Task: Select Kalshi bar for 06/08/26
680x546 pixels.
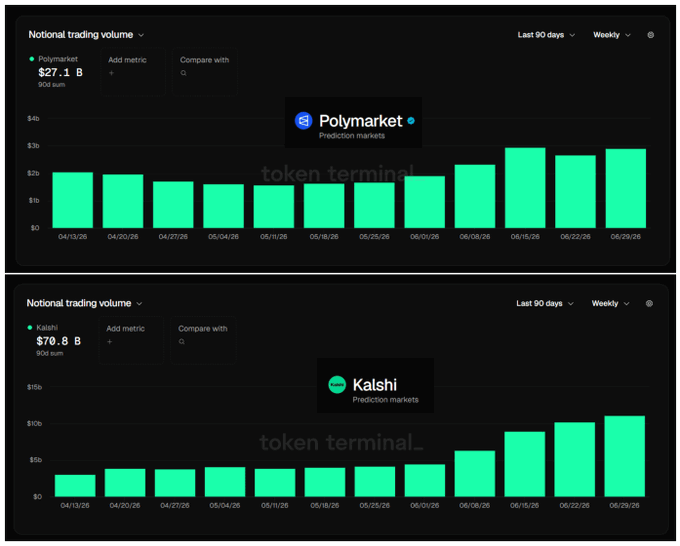Action: [475, 474]
